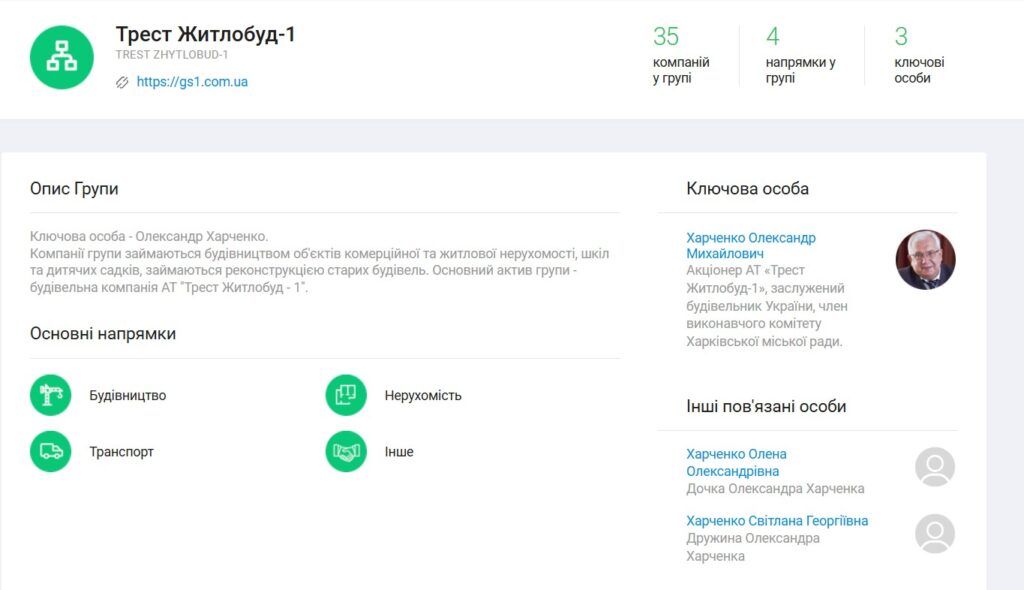Select the 3 ключові особи counter
This screenshot has height=590, width=1024.
[x=919, y=55]
